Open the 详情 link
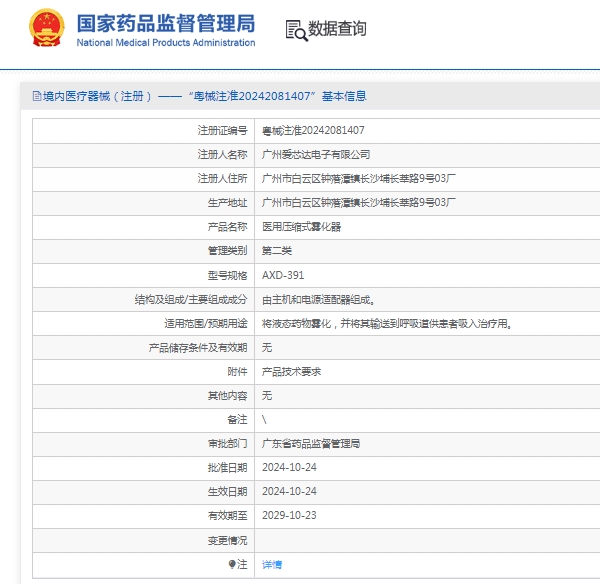600x584 pixels. tap(272, 564)
